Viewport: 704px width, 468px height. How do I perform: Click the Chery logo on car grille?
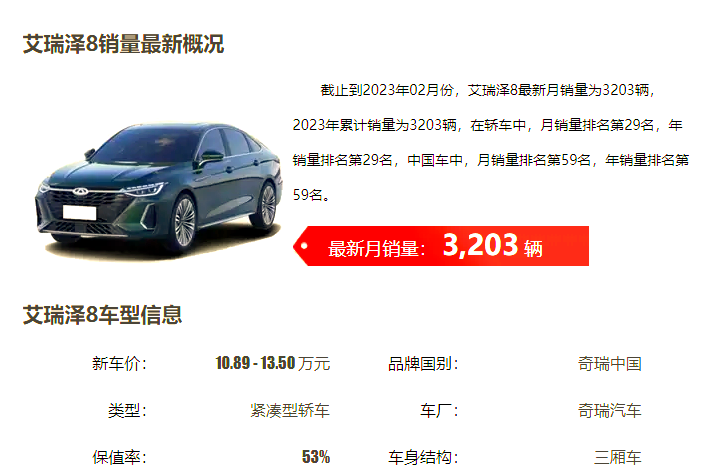pos(80,191)
